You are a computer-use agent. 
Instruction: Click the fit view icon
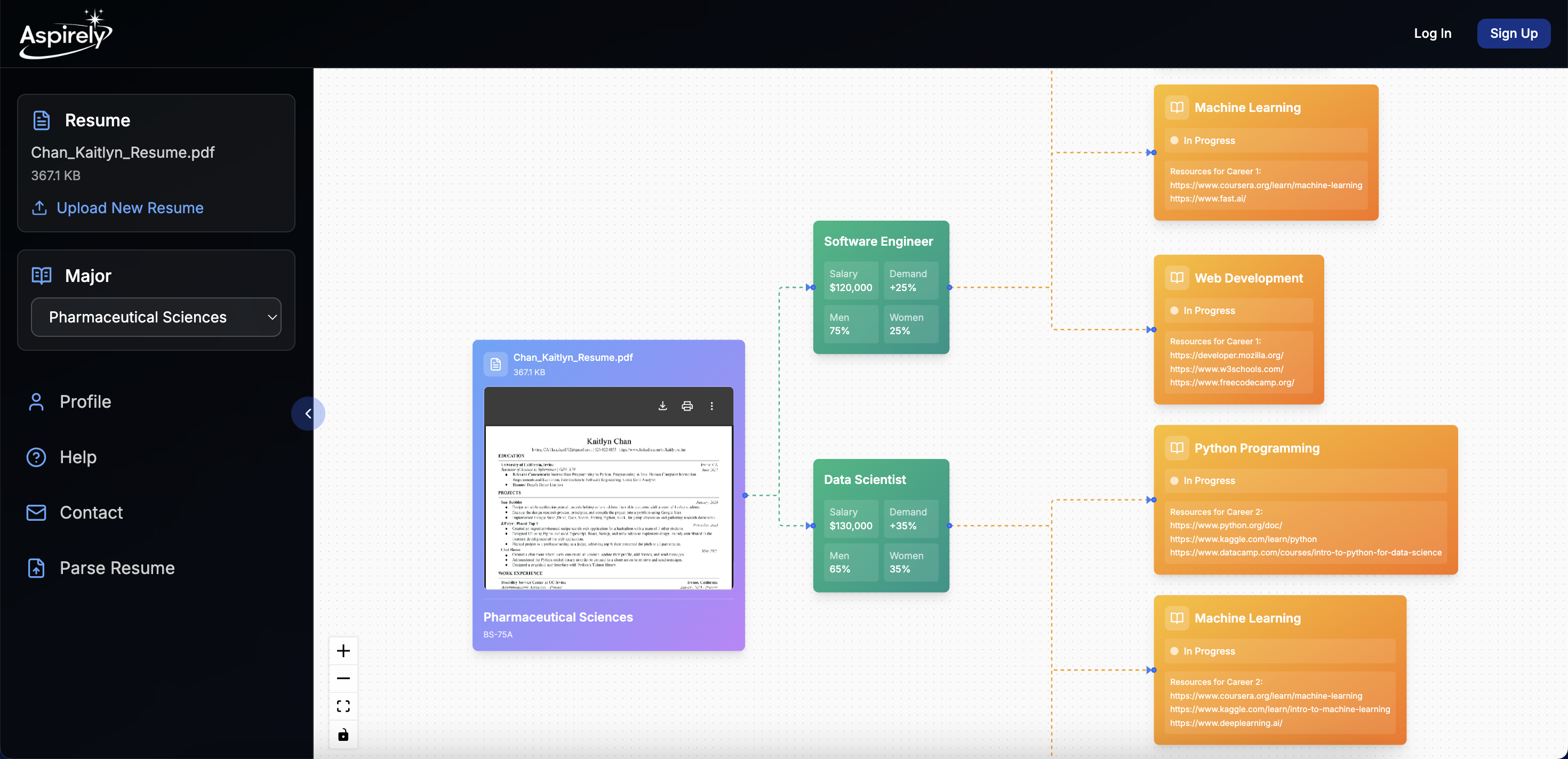pyautogui.click(x=343, y=706)
